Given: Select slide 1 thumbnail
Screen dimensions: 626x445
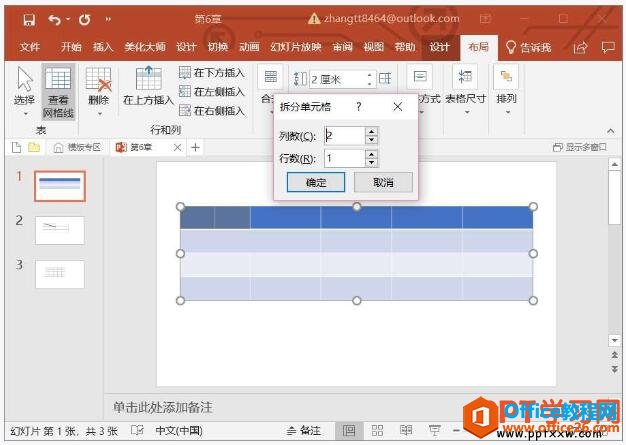Looking at the screenshot, I should [60, 186].
